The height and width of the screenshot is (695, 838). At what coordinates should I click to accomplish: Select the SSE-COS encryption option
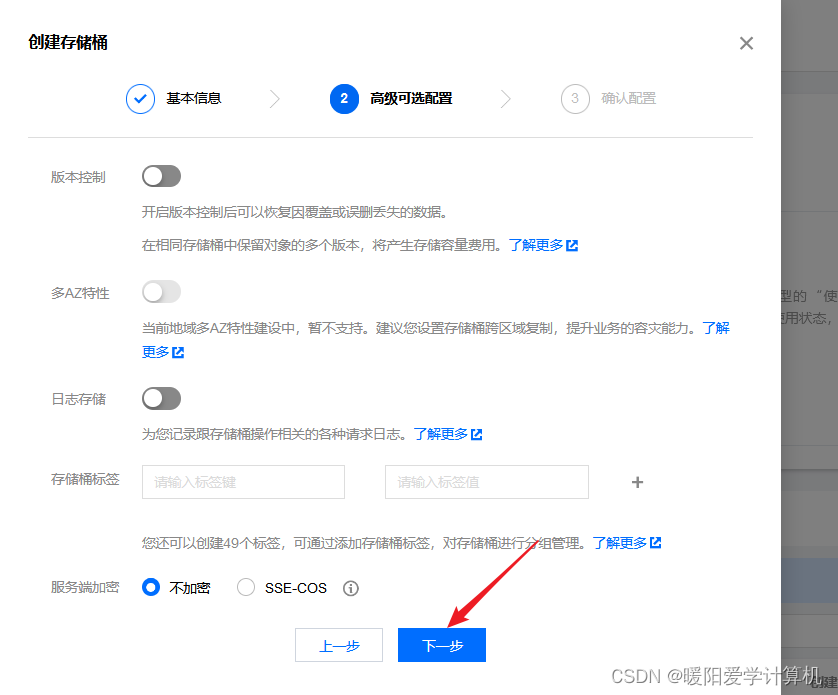click(x=246, y=588)
